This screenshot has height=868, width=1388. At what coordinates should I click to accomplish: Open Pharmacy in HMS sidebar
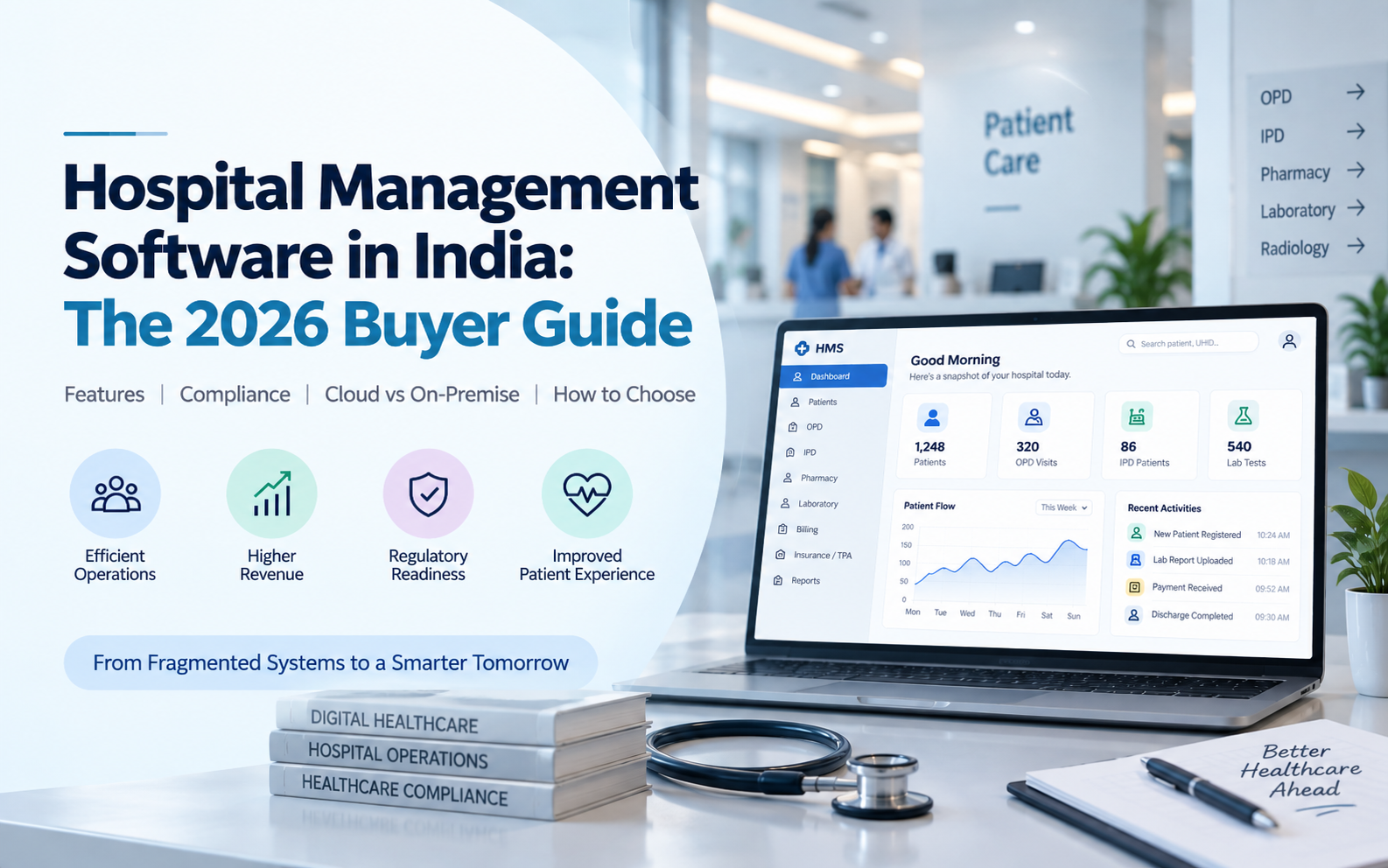coord(810,478)
